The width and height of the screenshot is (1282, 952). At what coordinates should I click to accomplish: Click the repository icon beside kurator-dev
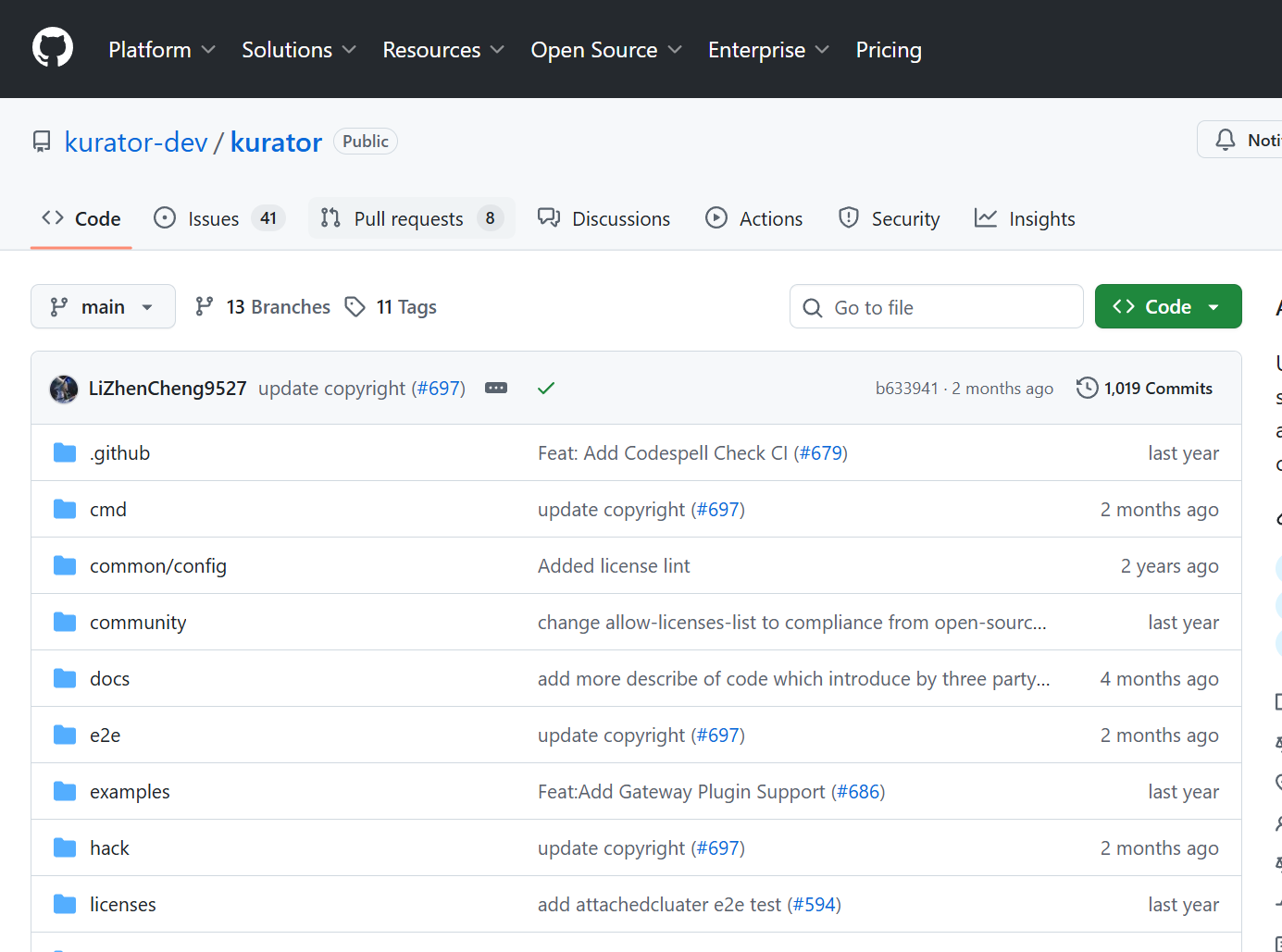pyautogui.click(x=42, y=142)
